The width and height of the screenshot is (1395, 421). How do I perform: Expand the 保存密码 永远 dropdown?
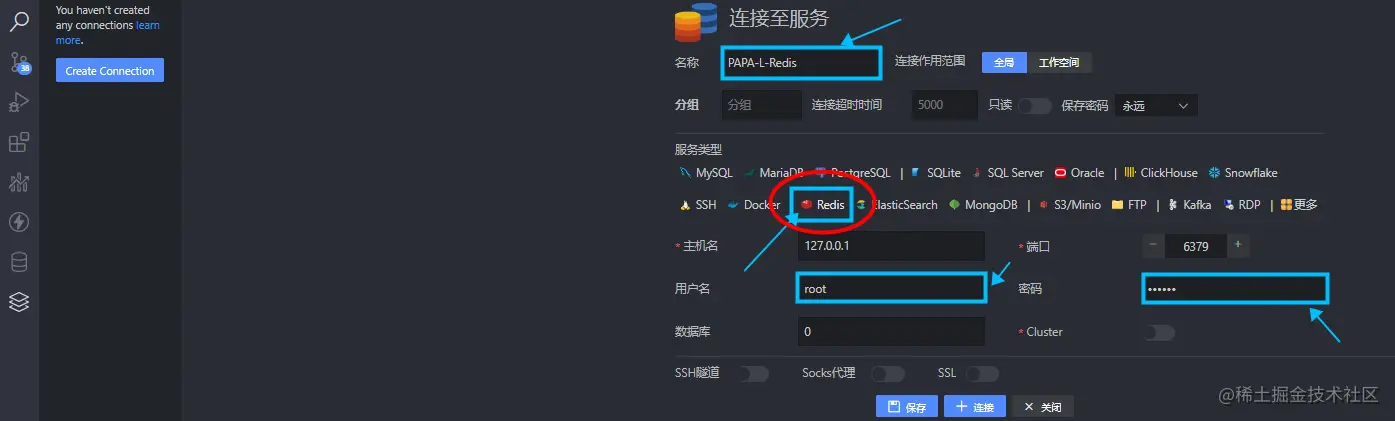coord(1156,105)
